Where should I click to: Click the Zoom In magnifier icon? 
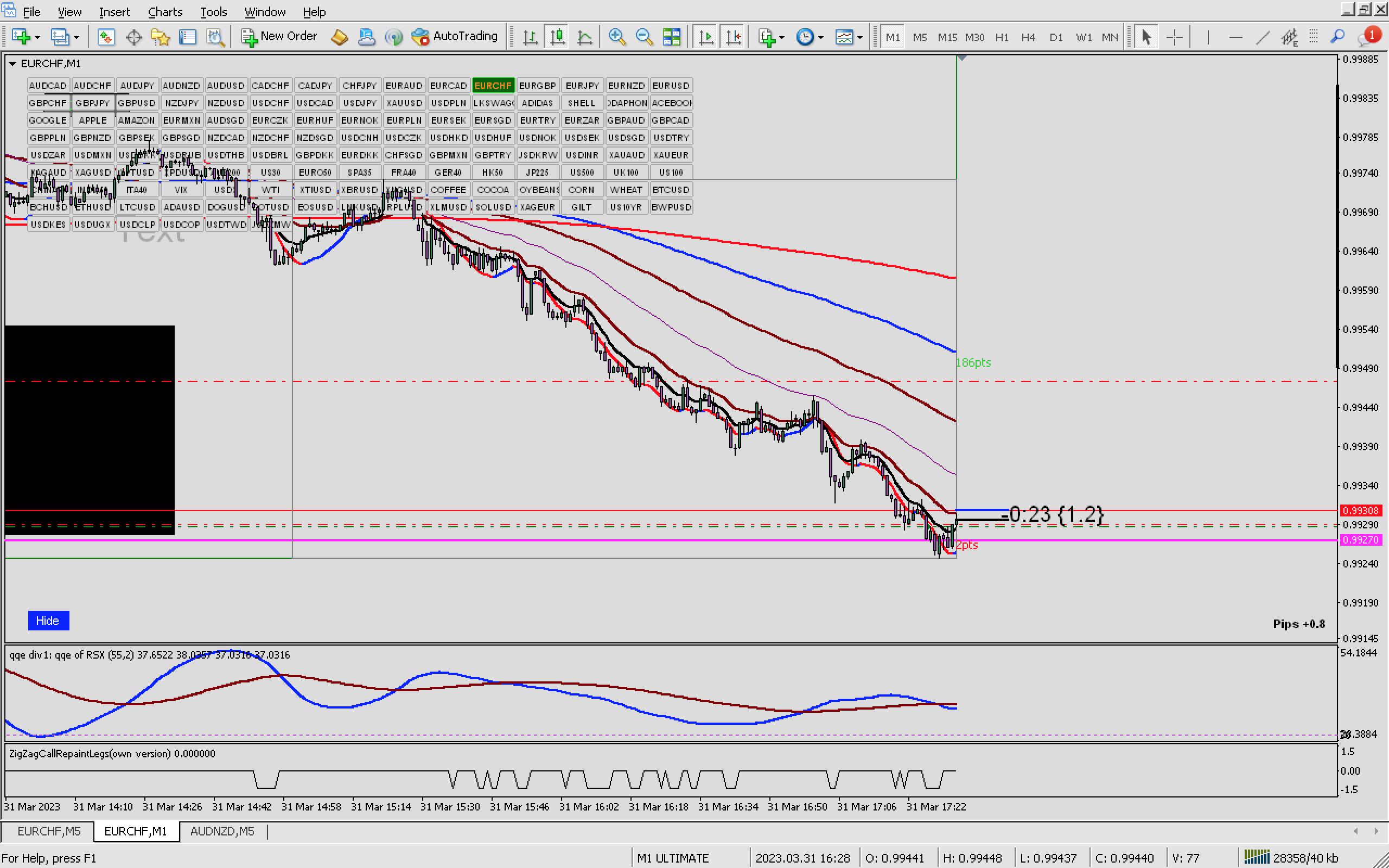click(616, 37)
